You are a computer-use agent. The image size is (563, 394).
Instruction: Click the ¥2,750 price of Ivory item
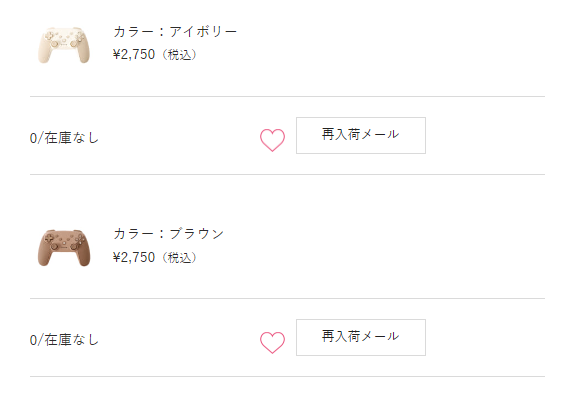pos(134,55)
